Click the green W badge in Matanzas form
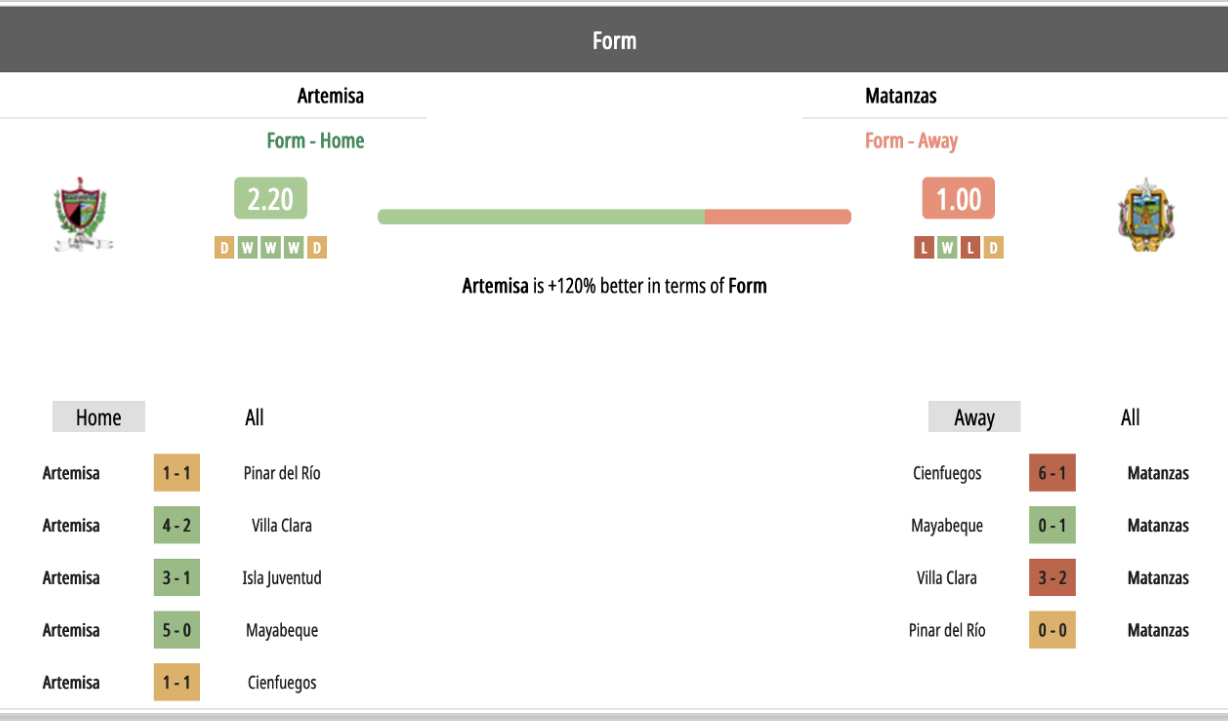 coord(947,248)
